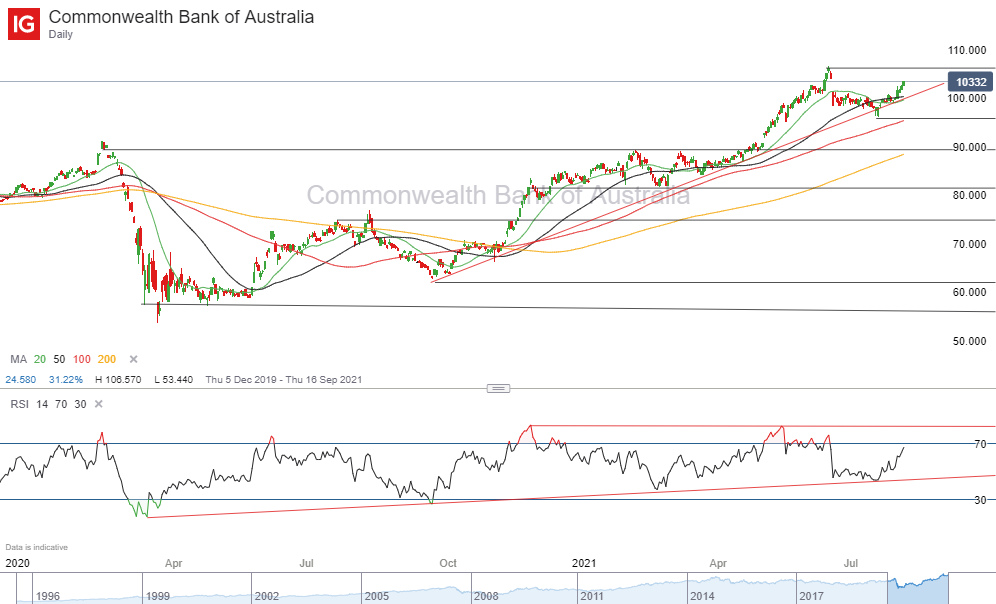This screenshot has height=604, width=996.
Task: Open the RSI indicator settings label
Action: 19,404
